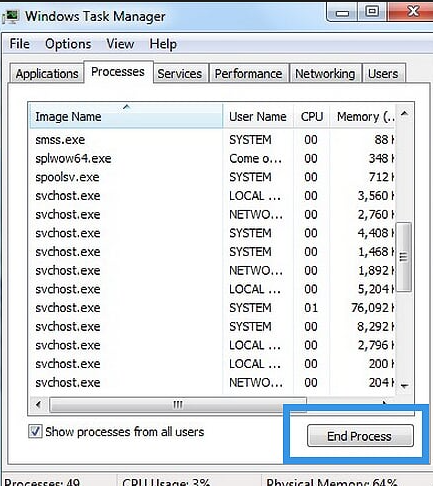Viewport: 435px width, 486px height.
Task: Select the Processes tab
Action: (x=118, y=71)
